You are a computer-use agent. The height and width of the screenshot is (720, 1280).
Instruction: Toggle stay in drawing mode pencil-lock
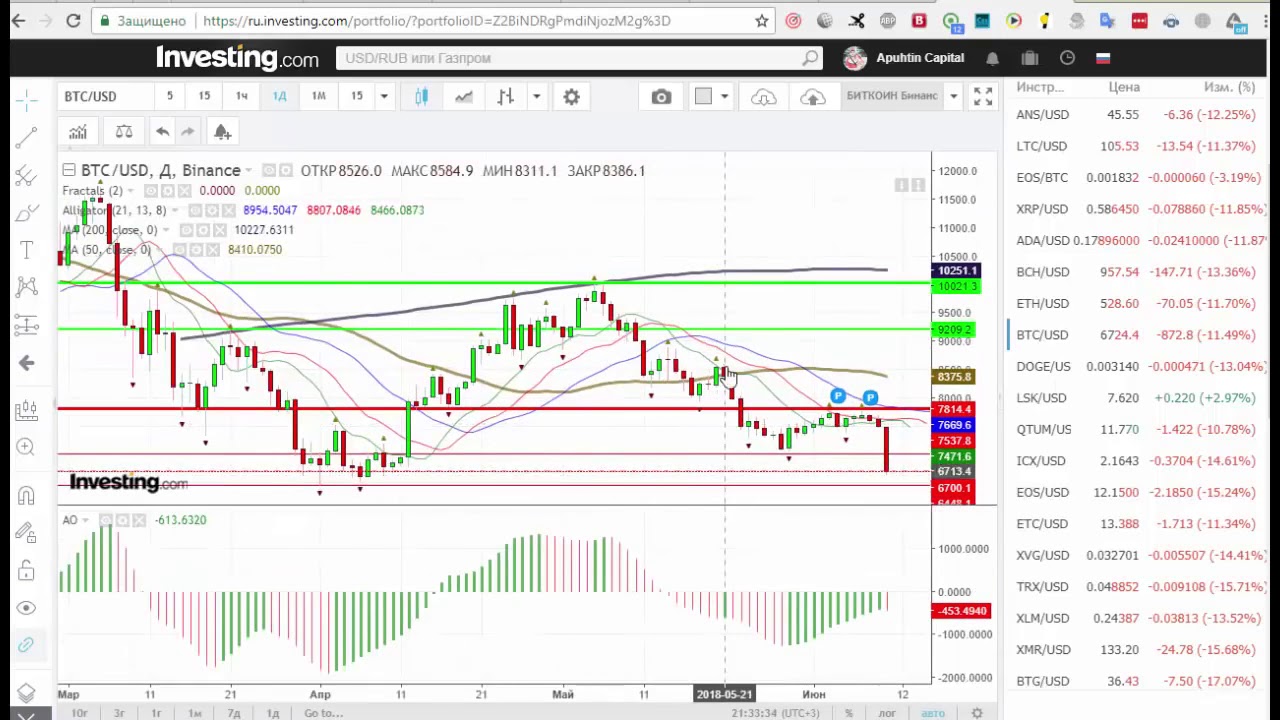pos(27,533)
